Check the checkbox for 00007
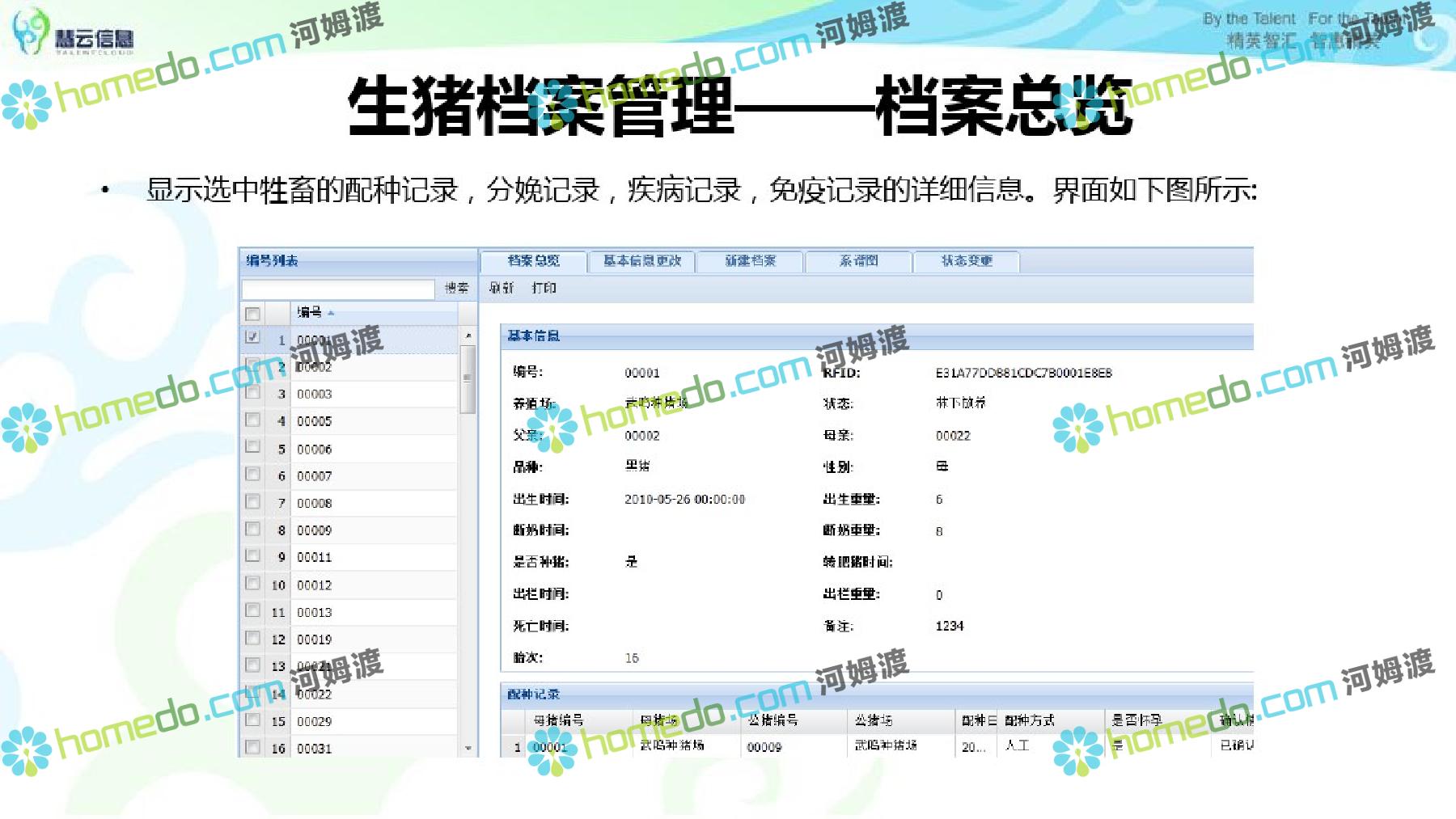This screenshot has height=819, width=1456. (x=252, y=474)
